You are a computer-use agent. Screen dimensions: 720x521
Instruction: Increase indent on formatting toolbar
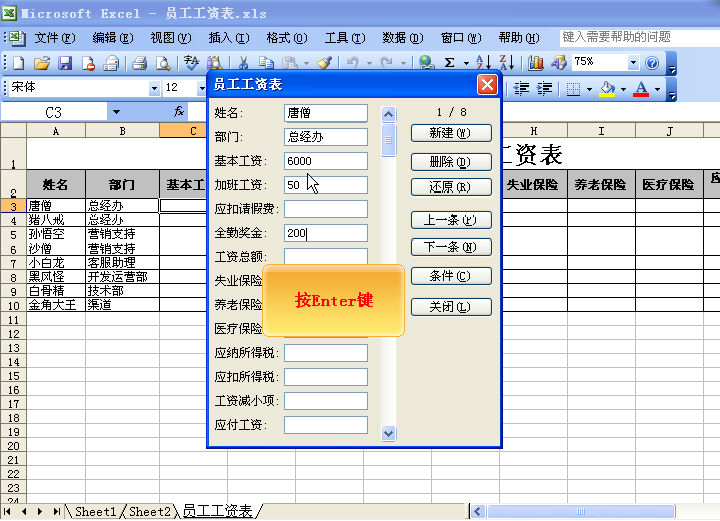[x=544, y=88]
